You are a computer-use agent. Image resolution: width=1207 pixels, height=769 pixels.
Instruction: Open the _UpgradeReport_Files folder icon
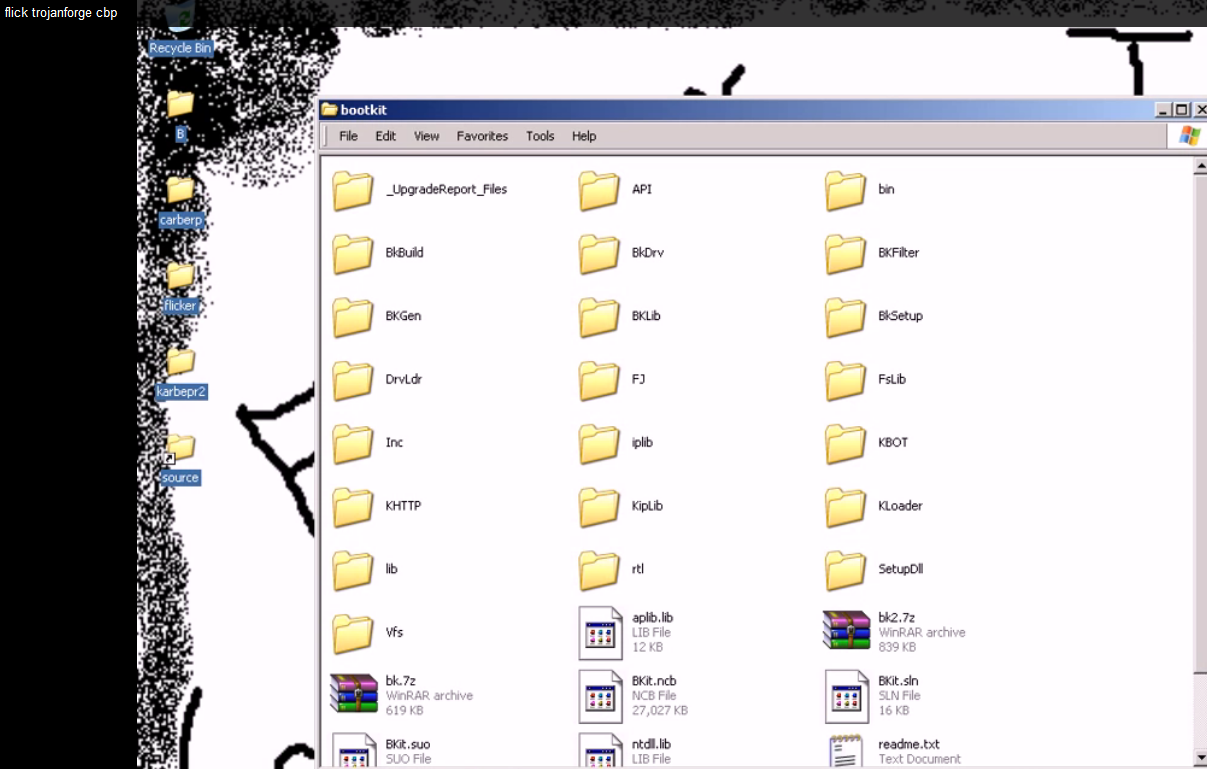click(353, 190)
